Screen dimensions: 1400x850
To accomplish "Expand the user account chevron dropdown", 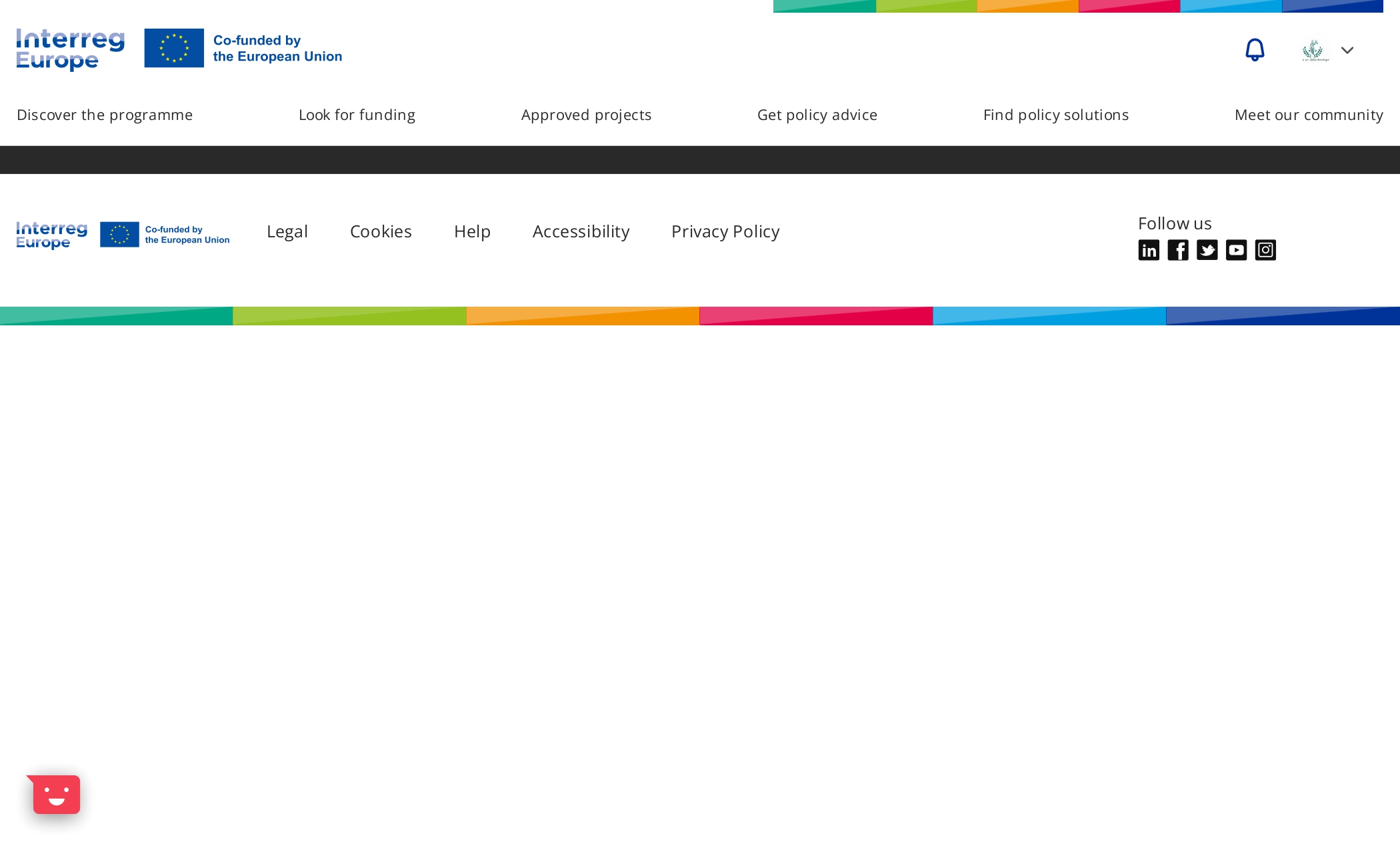I will tap(1347, 51).
